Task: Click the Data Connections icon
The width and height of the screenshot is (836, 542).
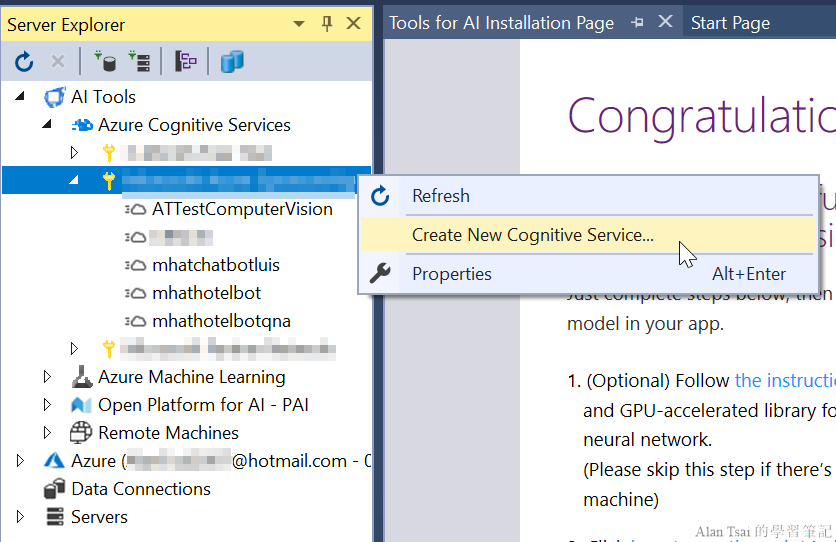Action: 54,488
